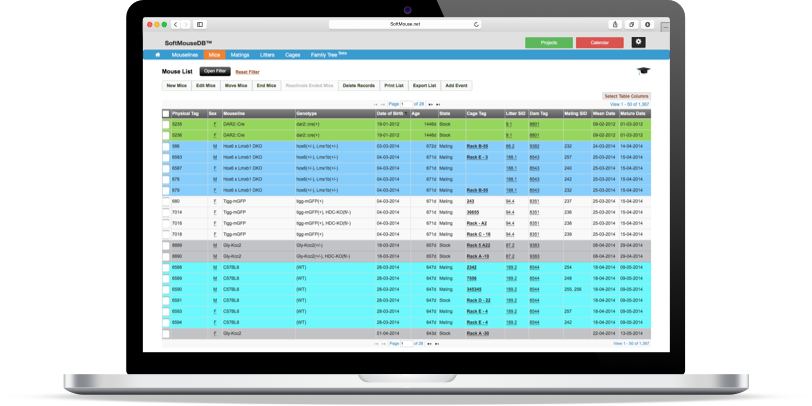Screen dimensions: 812x406
Task: Tick the select-all checkbox in table header
Action: click(x=166, y=114)
